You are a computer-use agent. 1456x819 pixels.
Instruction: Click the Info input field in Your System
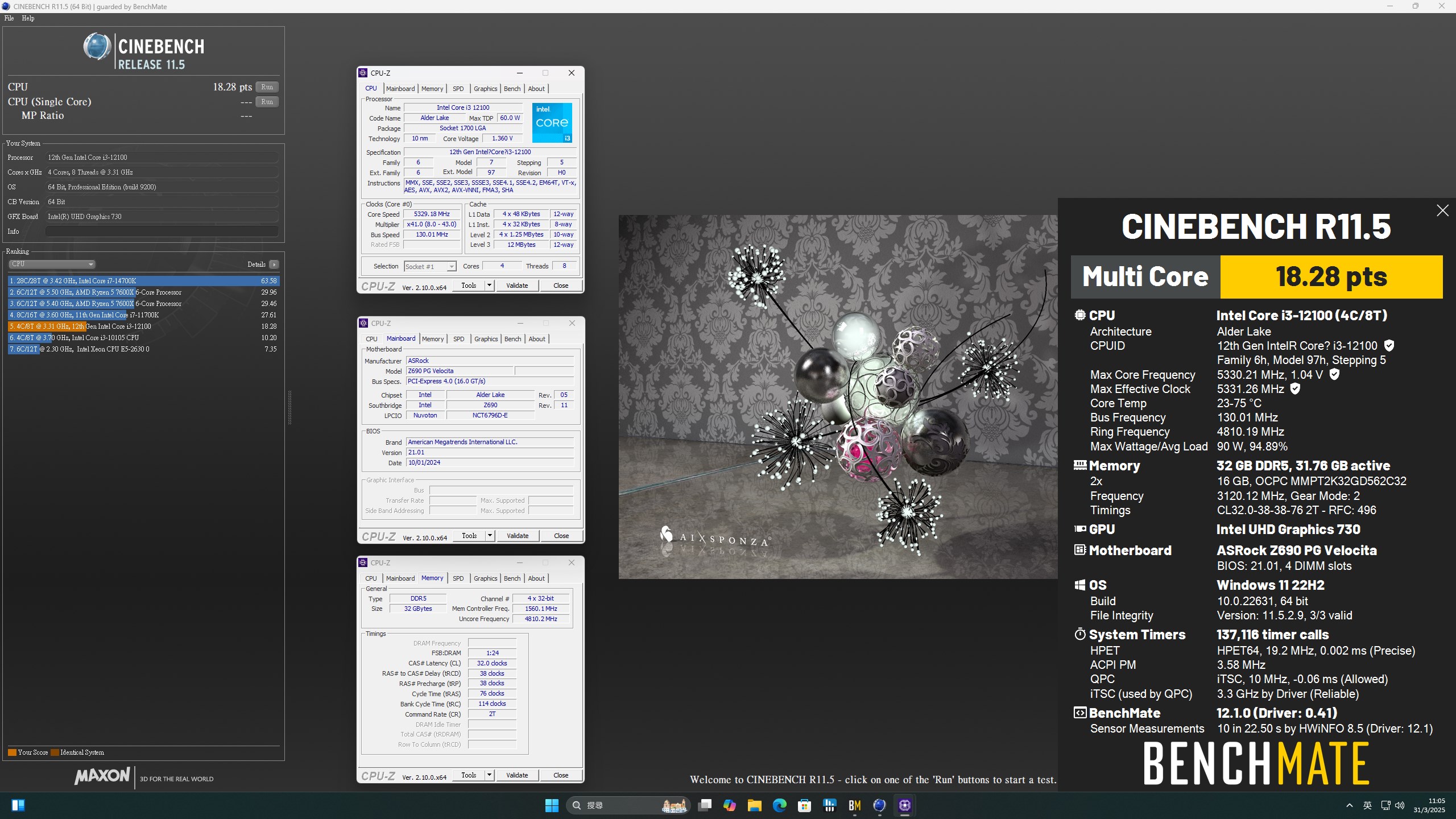click(162, 231)
